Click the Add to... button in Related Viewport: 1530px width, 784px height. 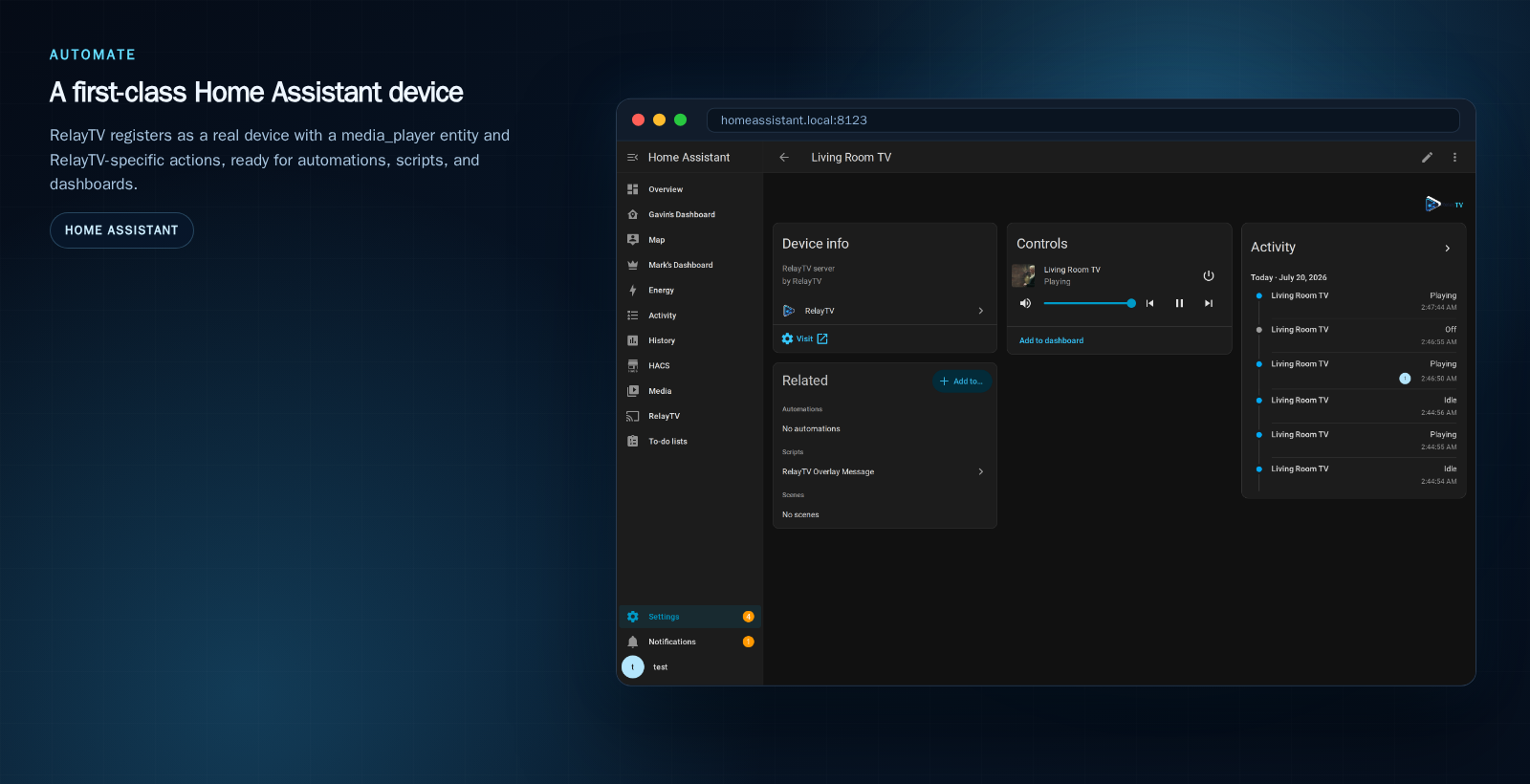pos(961,381)
